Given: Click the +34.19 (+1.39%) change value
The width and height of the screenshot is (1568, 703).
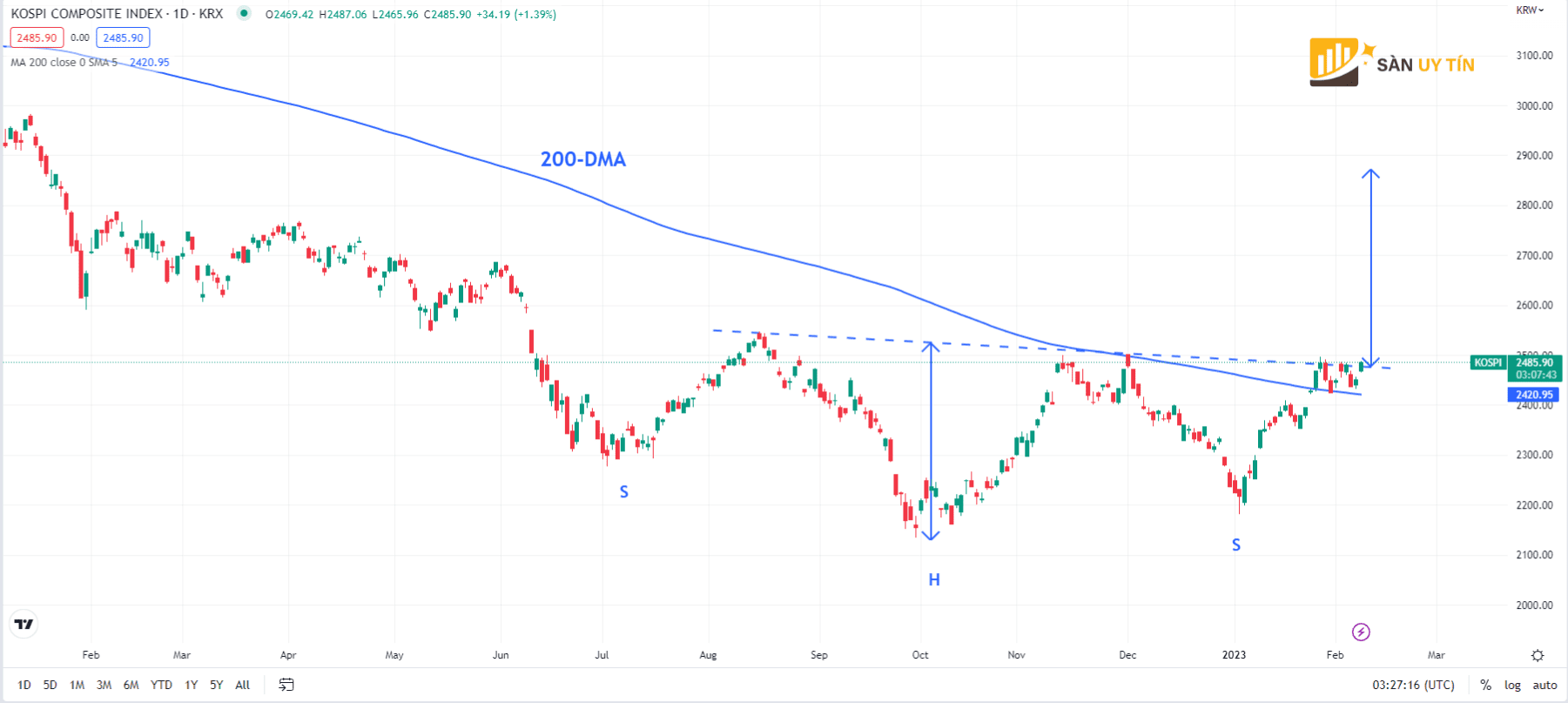Looking at the screenshot, I should [x=516, y=14].
